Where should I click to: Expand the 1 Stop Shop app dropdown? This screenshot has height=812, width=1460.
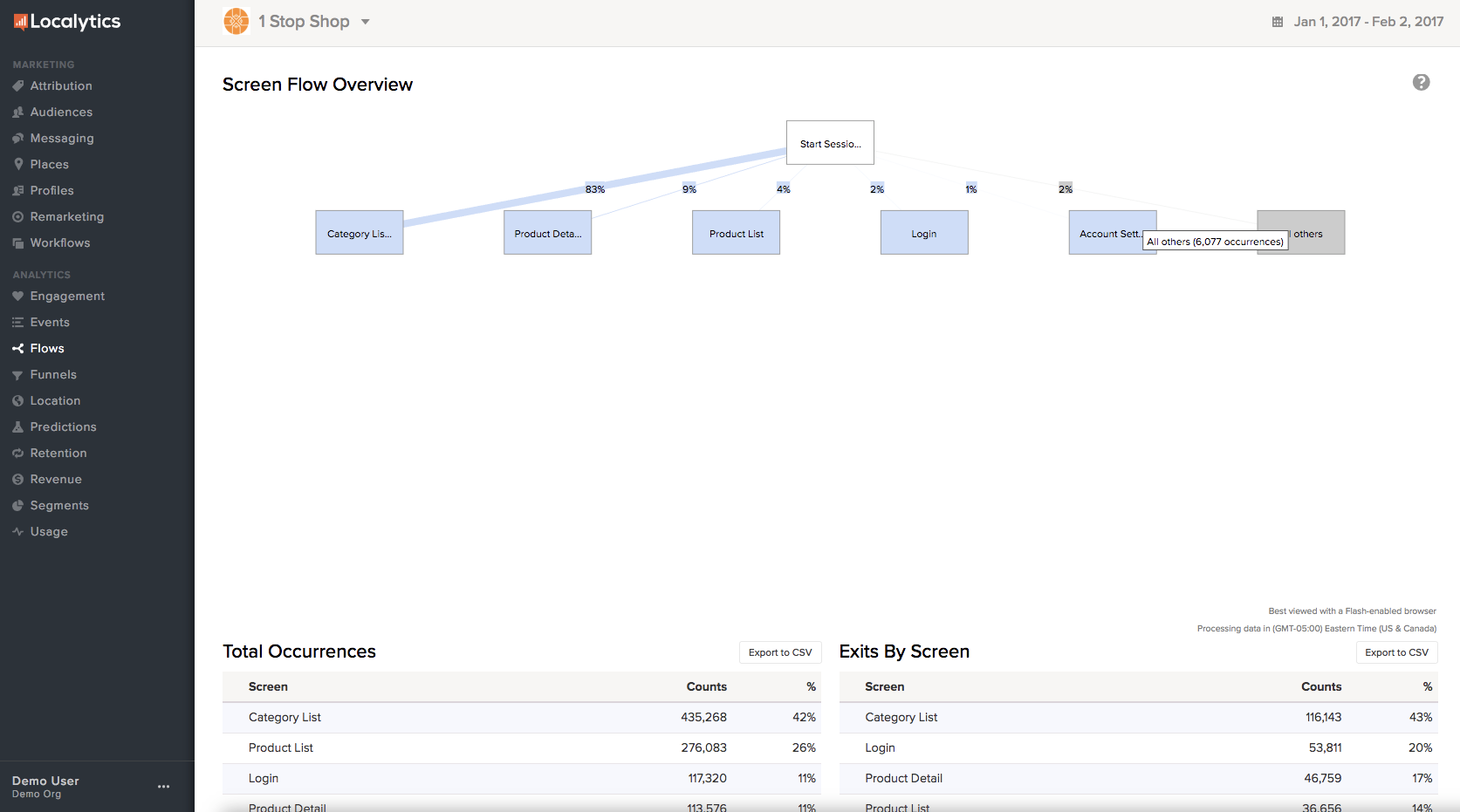(365, 22)
